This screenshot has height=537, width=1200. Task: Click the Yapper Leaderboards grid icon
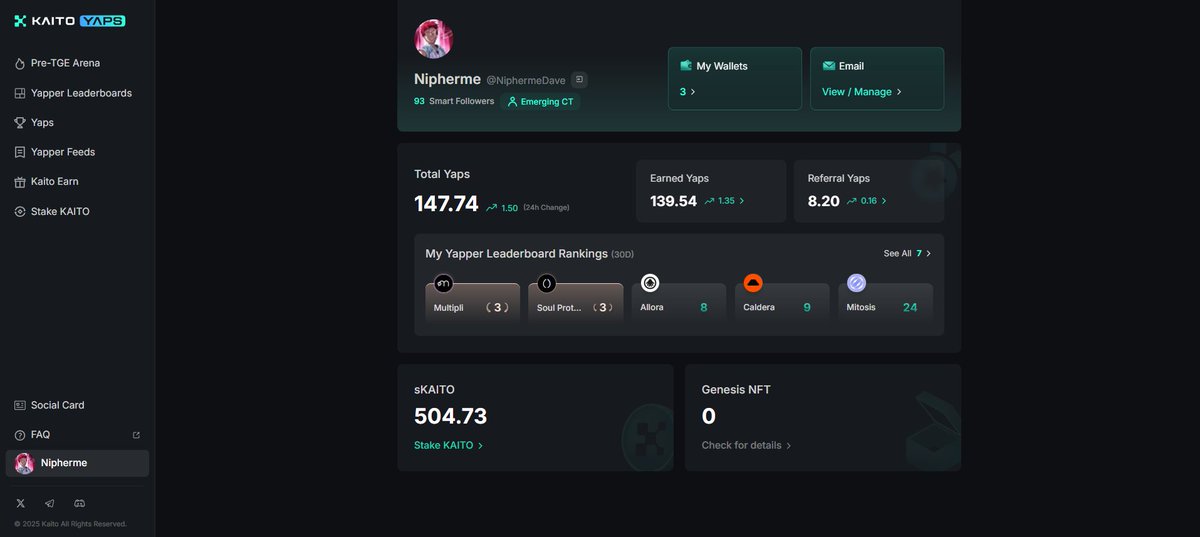coord(20,93)
